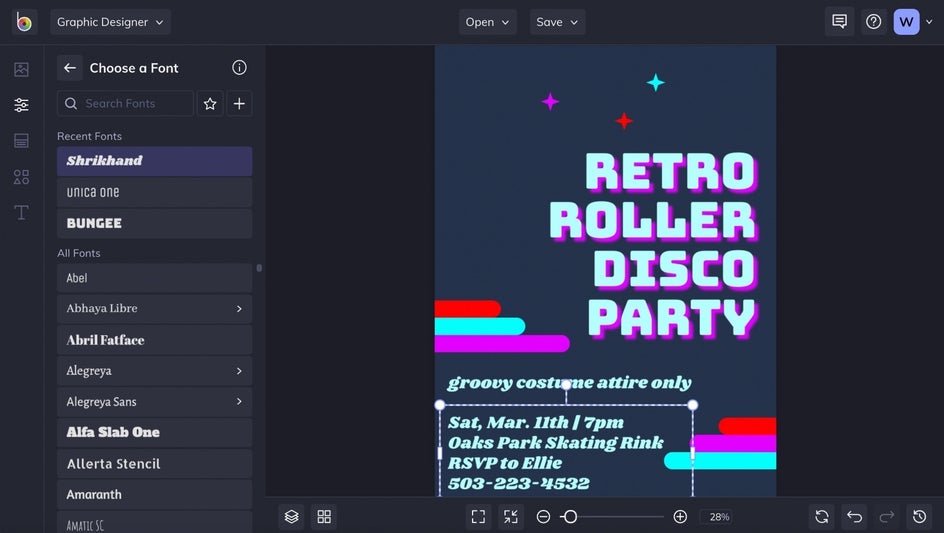Open the history clock icon
The image size is (944, 533).
(919, 516)
